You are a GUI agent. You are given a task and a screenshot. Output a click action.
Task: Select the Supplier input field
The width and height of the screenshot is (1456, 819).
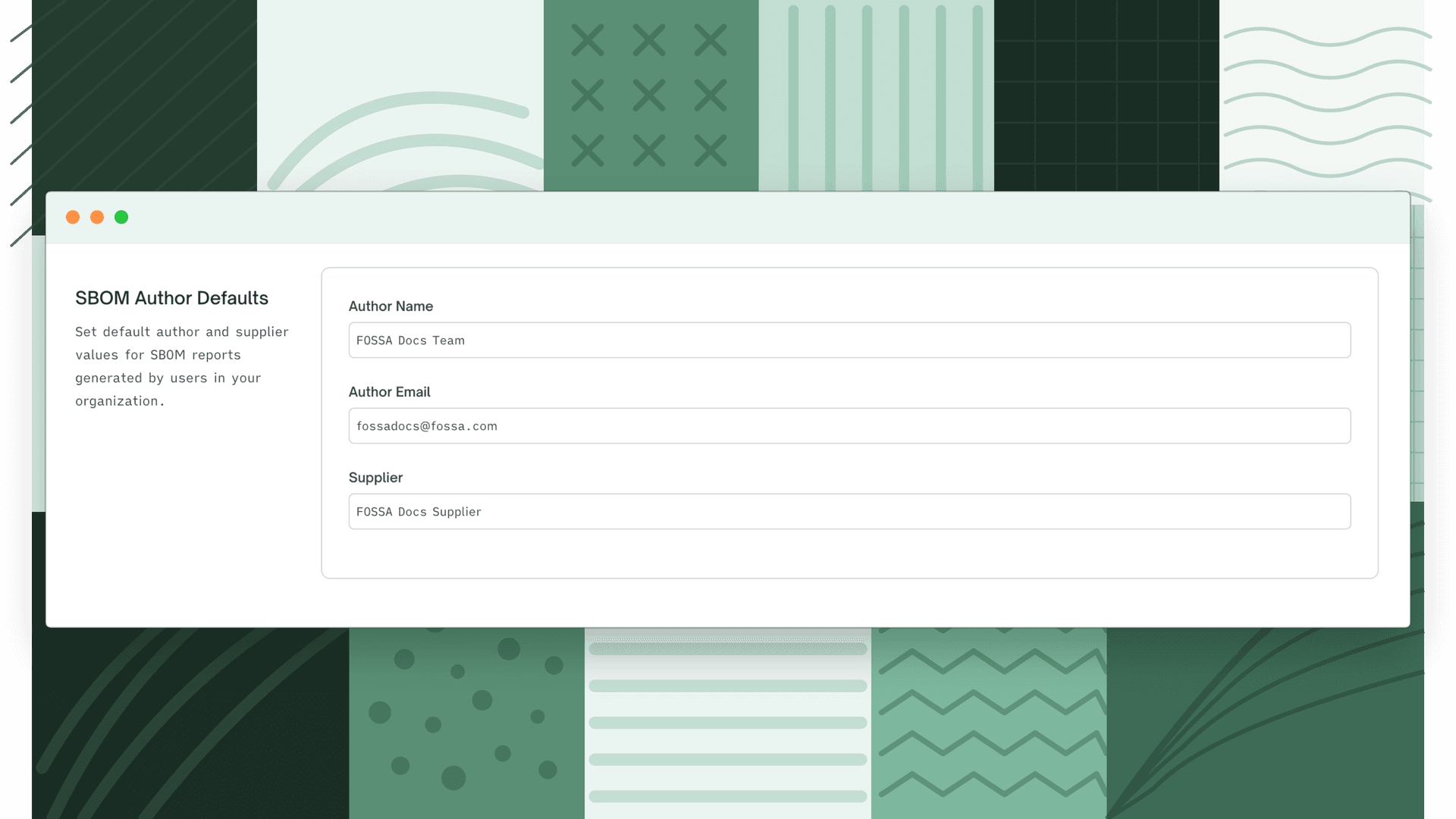(849, 511)
